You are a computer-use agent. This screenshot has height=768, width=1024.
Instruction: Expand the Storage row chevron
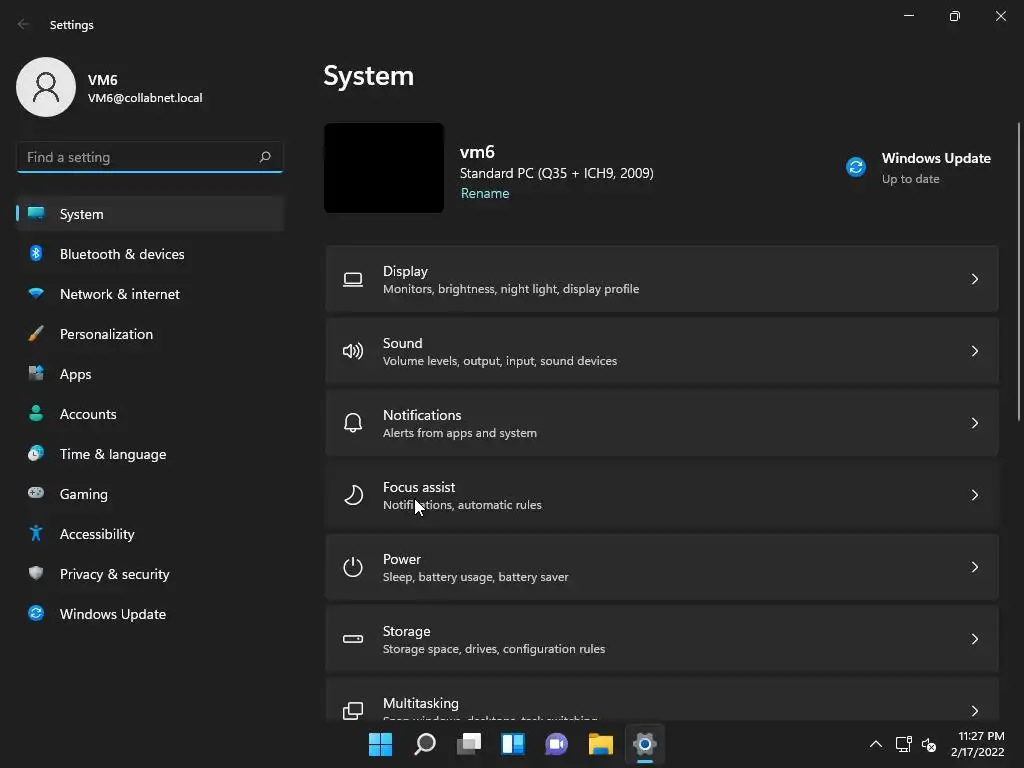[974, 639]
